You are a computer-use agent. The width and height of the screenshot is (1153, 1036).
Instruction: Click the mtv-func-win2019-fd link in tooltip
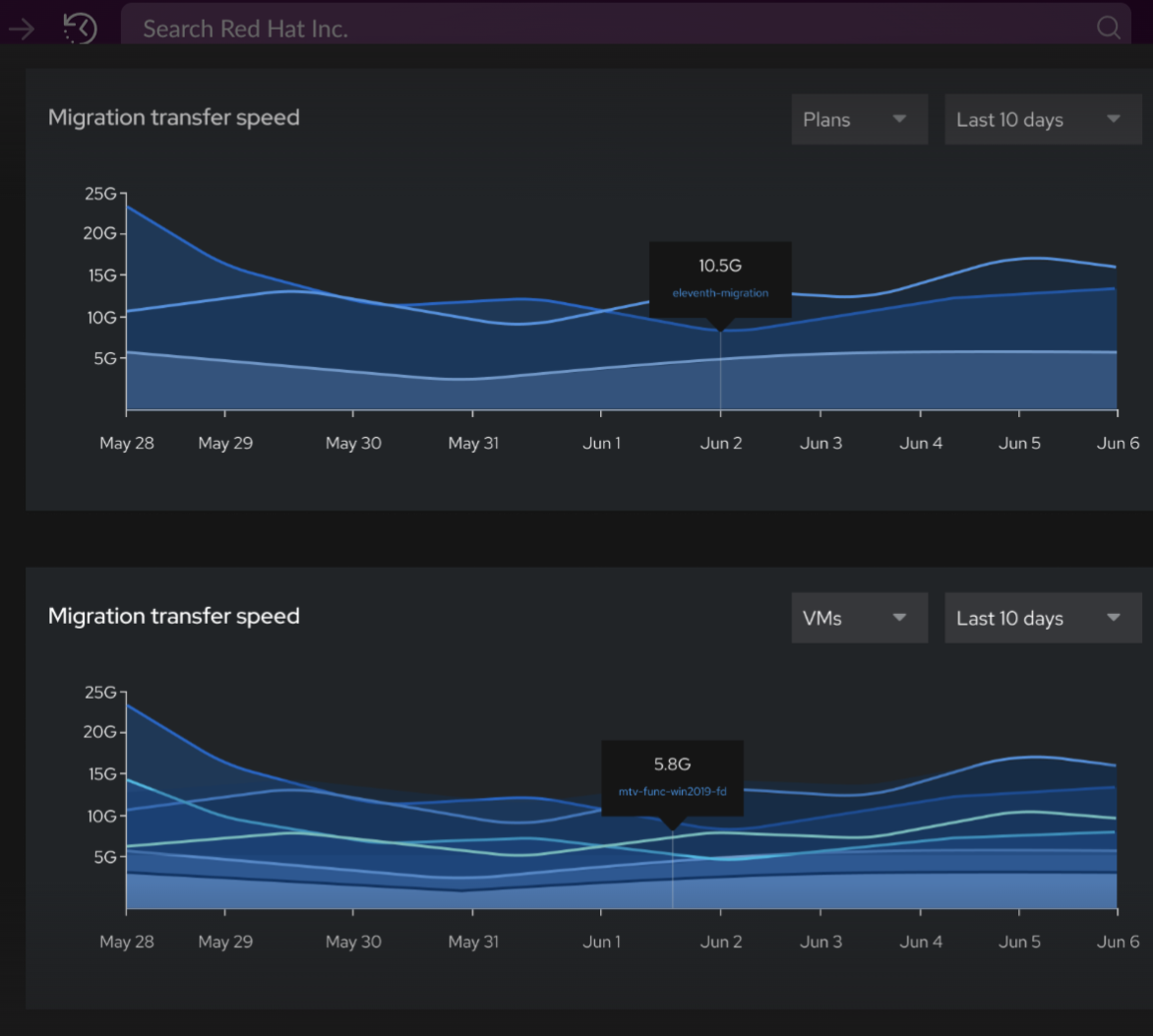coord(673,792)
